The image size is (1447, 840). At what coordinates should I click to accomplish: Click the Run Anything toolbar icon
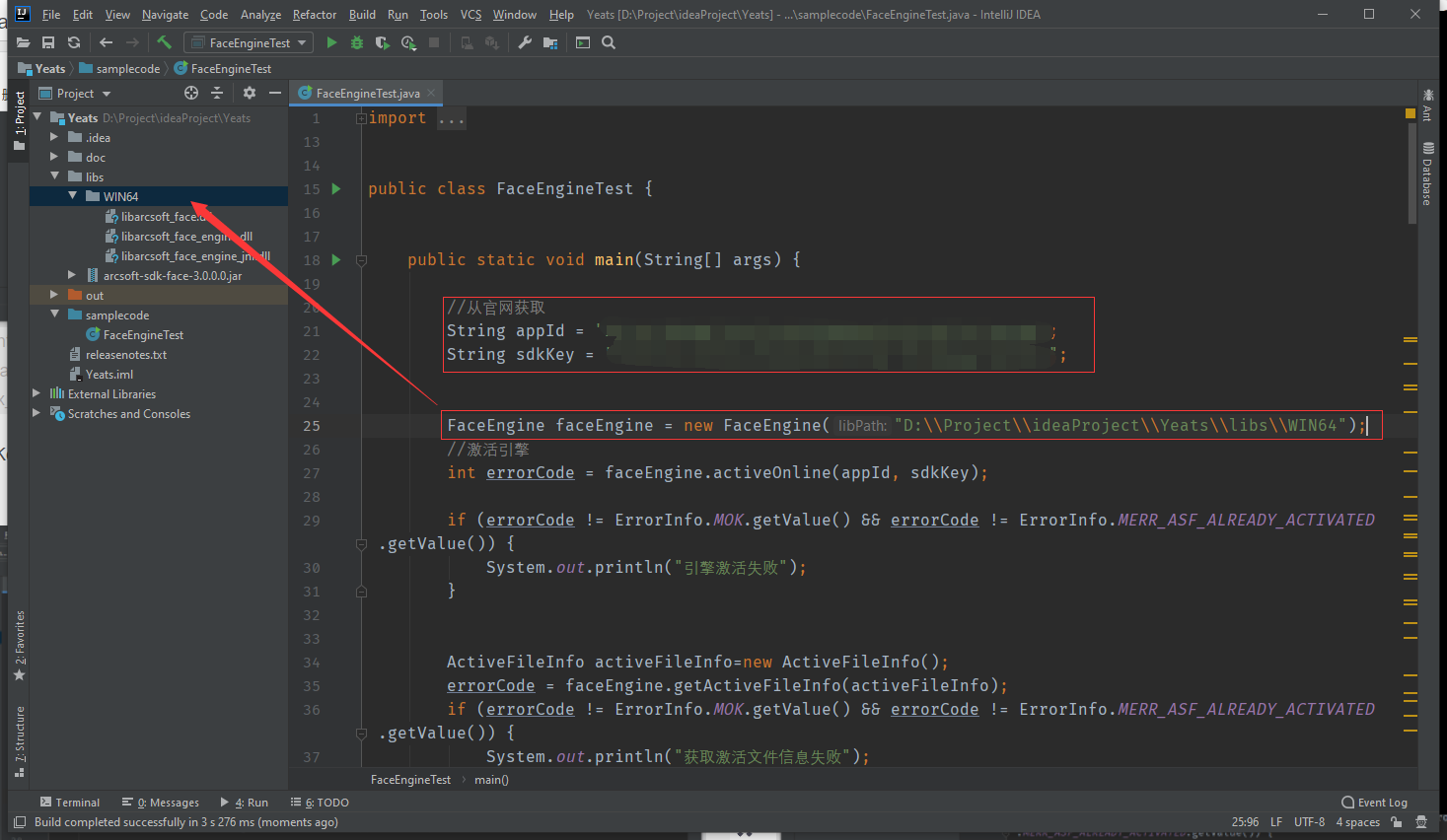(583, 42)
